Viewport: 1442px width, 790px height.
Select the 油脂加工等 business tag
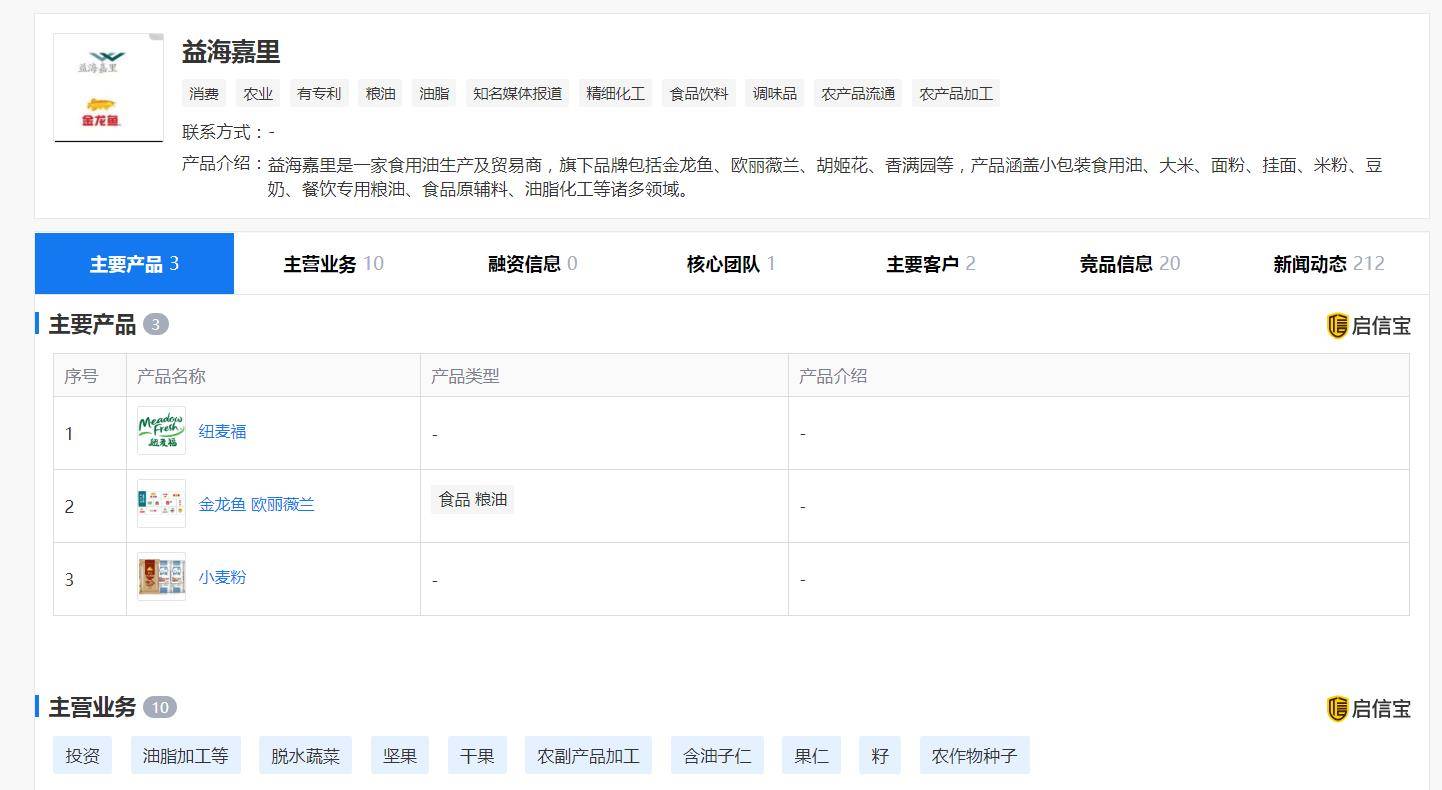click(186, 756)
